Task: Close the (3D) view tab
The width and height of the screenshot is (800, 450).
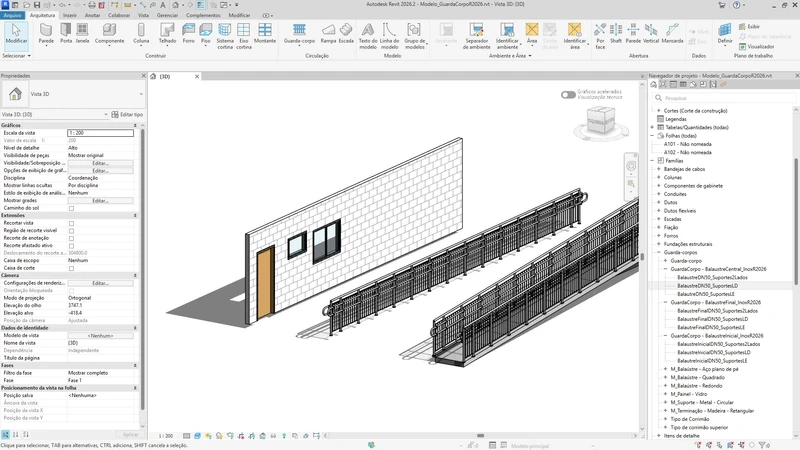Action: pos(197,76)
